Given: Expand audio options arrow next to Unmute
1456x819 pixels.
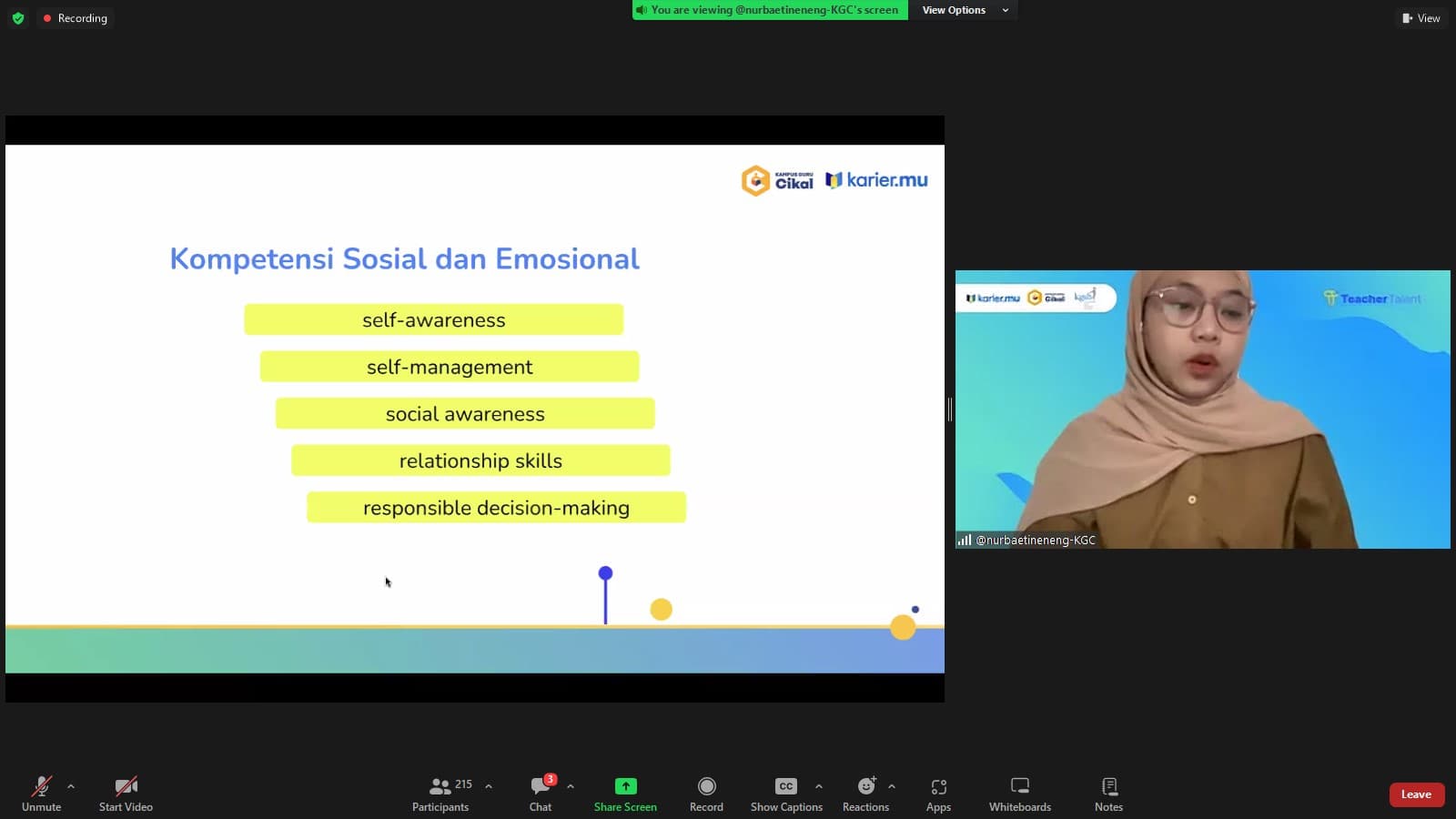Looking at the screenshot, I should (x=71, y=786).
